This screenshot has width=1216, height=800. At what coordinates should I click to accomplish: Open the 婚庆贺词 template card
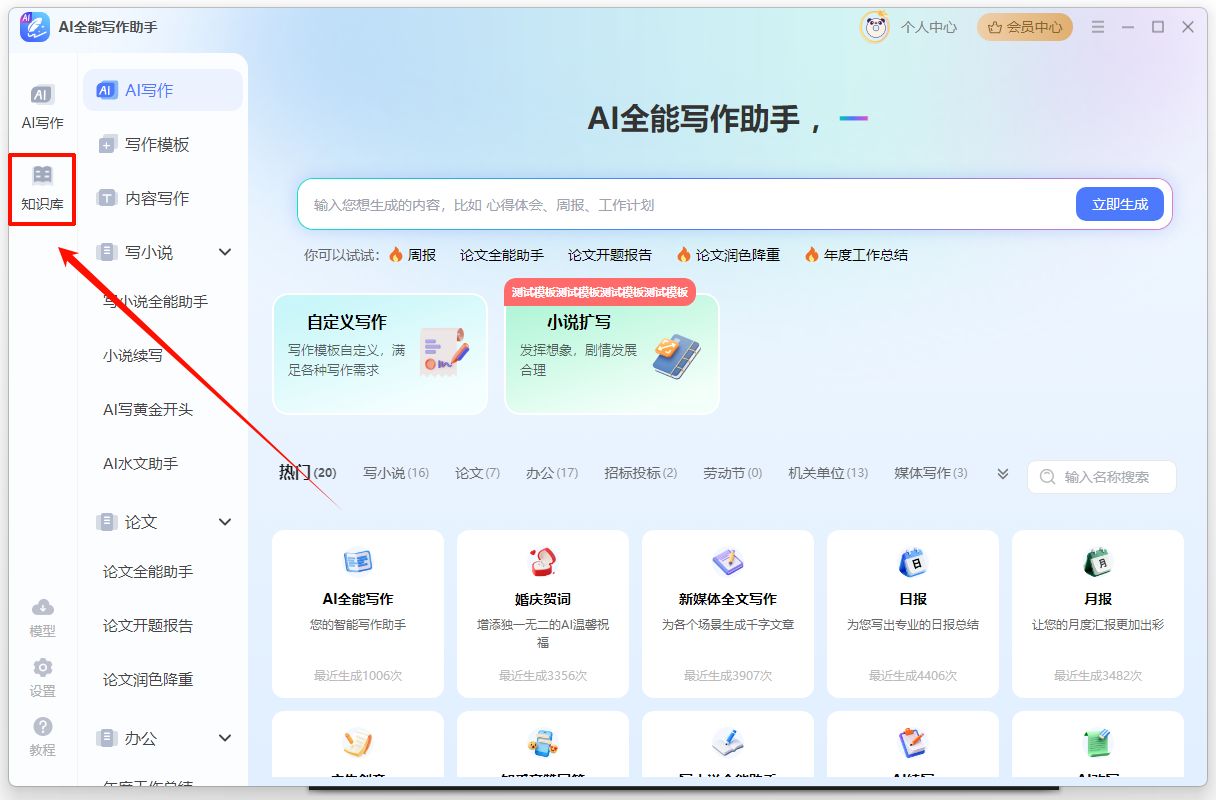coord(542,613)
